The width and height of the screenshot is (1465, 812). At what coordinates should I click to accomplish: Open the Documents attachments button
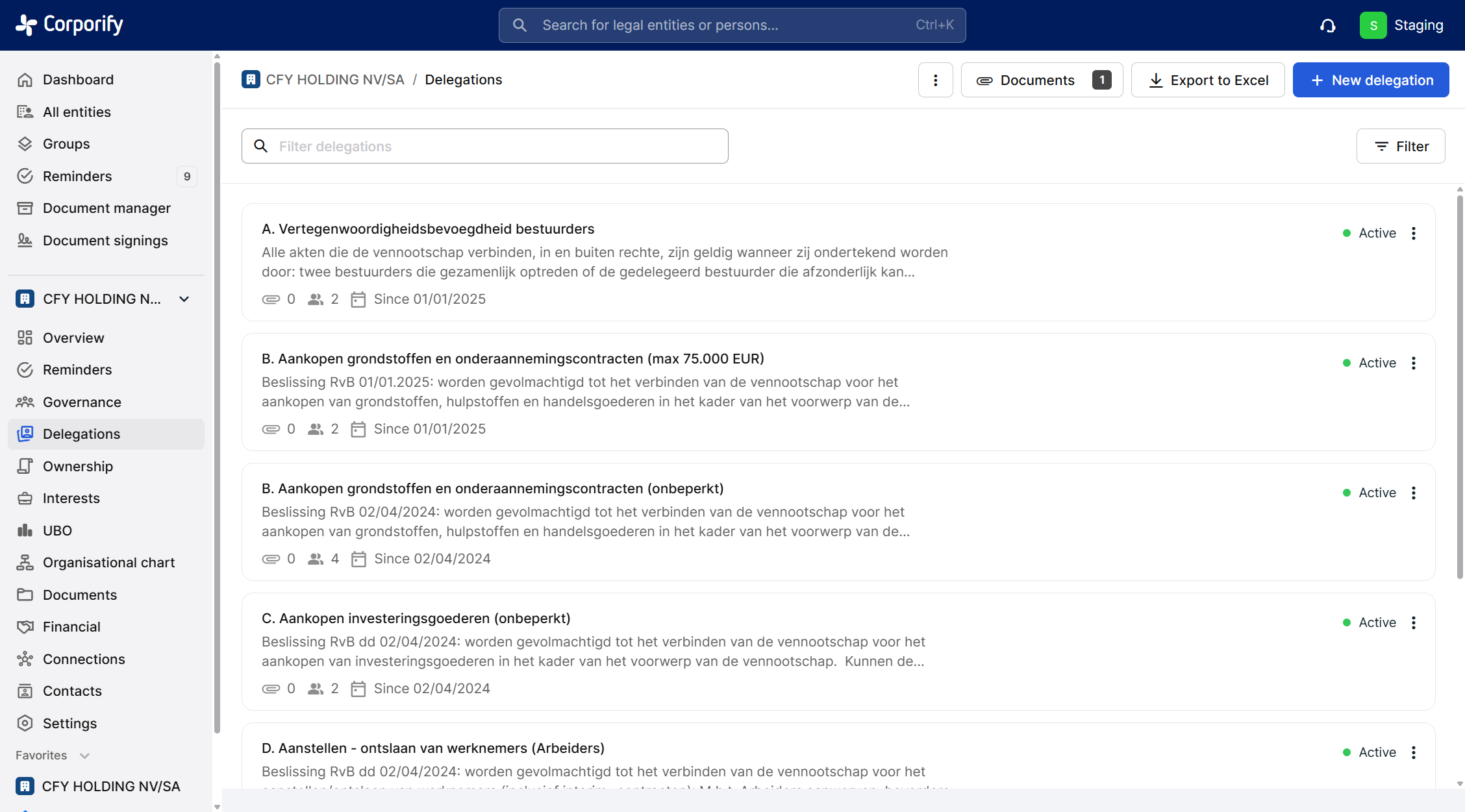point(1042,80)
